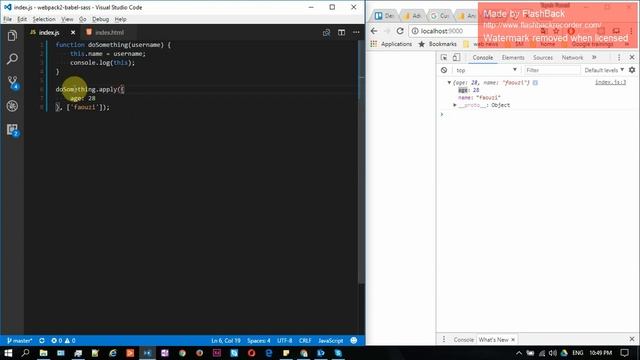Select the Console tab in DevTools
The width and height of the screenshot is (640, 360).
482,58
